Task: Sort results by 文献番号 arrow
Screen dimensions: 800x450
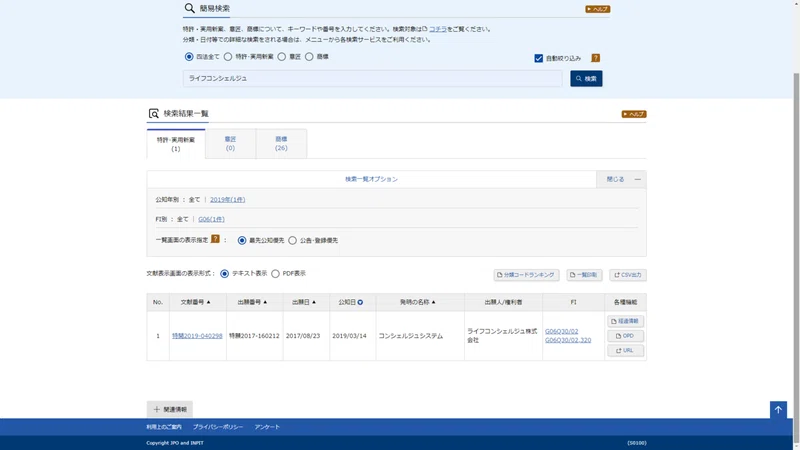Action: pos(208,302)
